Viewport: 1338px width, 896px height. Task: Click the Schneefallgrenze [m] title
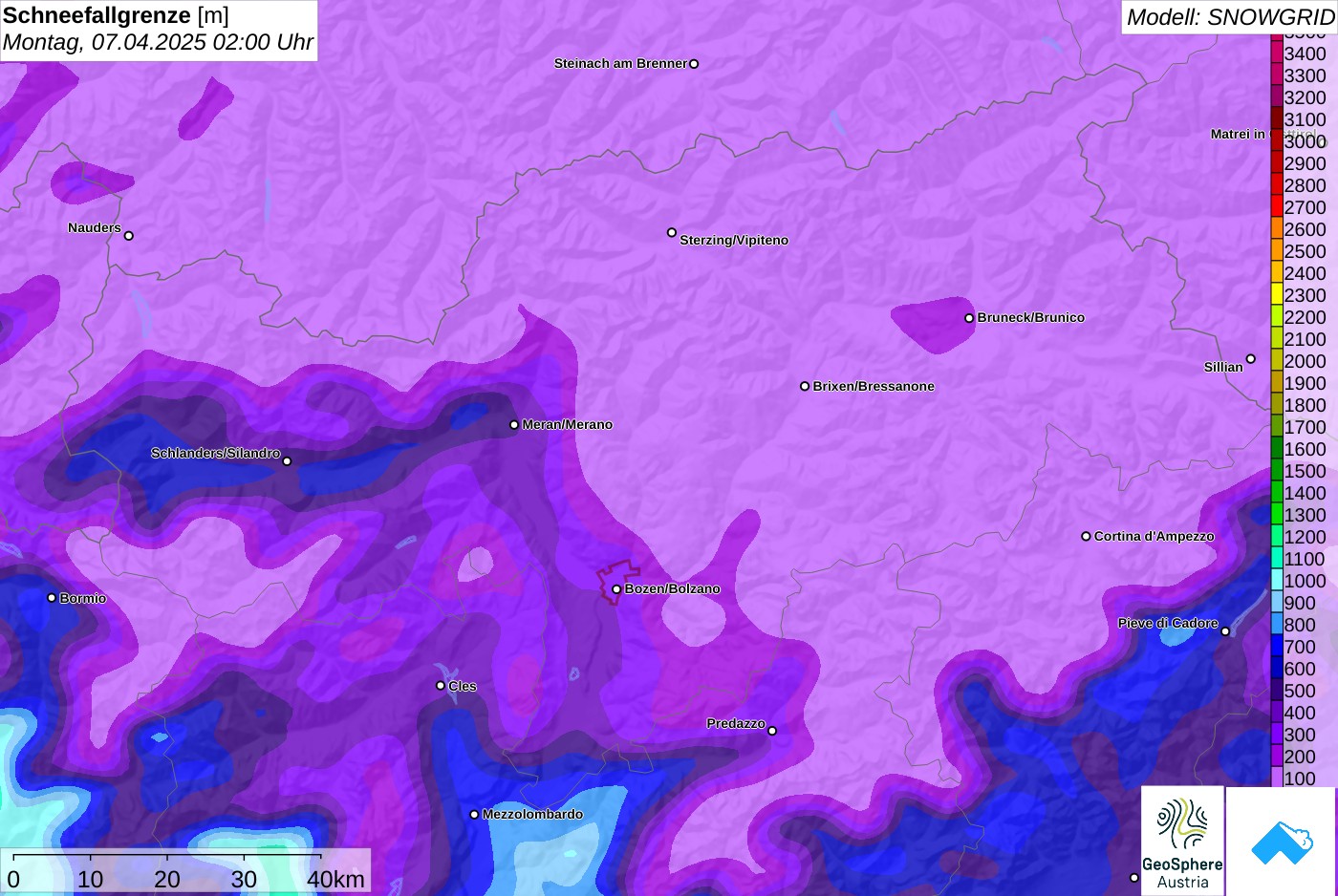click(x=116, y=16)
